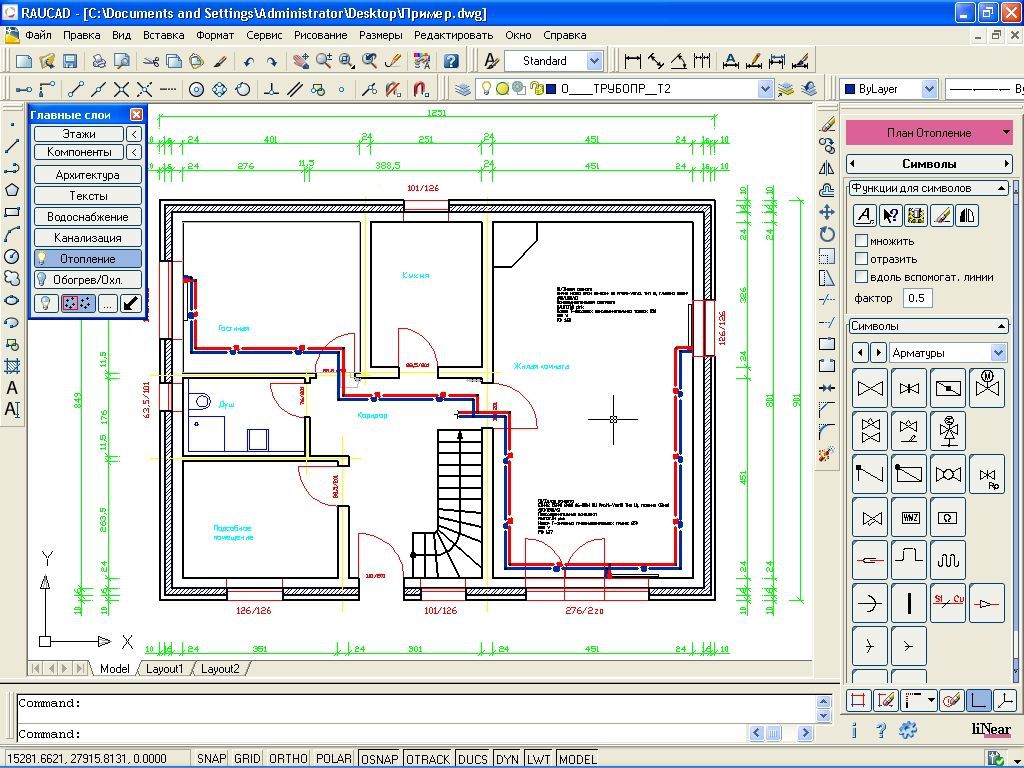
Task: Click the Print icon in the toolbar
Action: 99,61
